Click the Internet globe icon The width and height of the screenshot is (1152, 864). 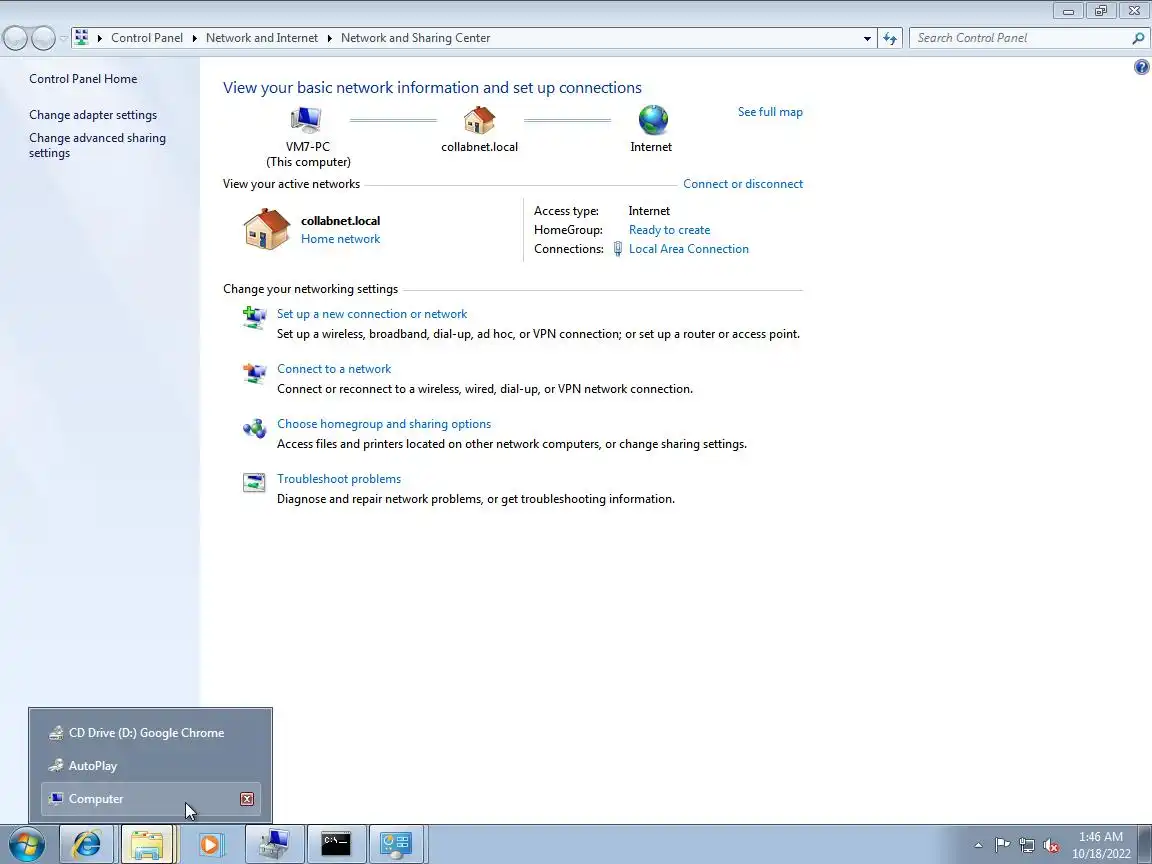pyautogui.click(x=652, y=120)
